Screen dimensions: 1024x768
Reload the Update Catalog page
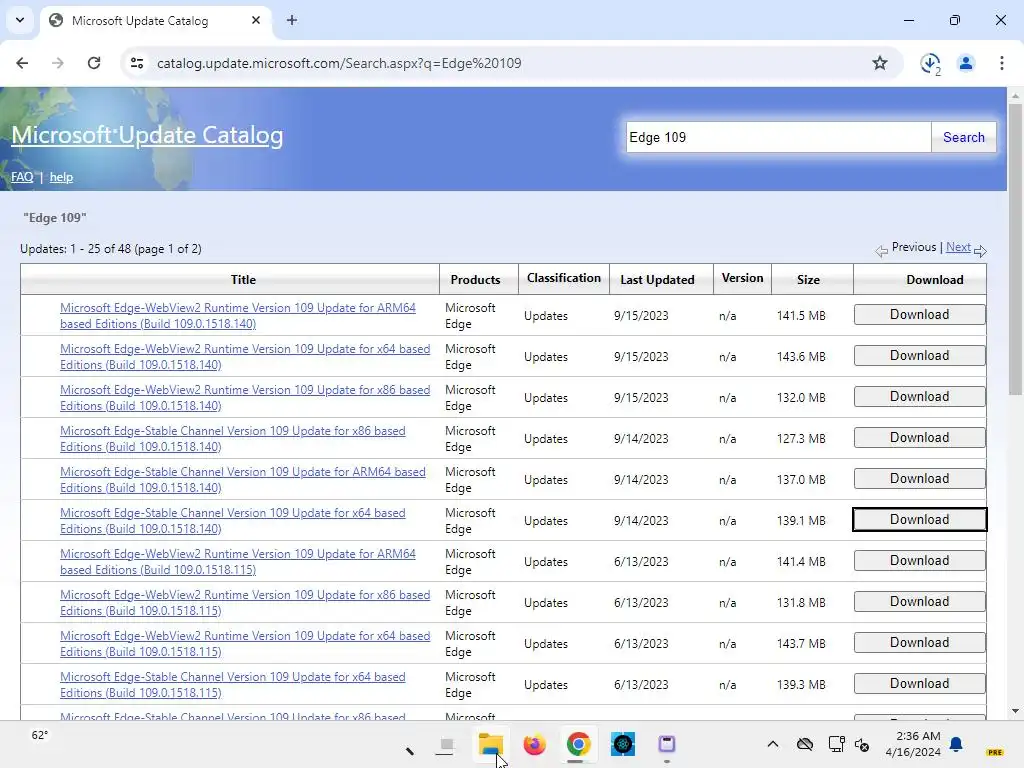click(94, 63)
